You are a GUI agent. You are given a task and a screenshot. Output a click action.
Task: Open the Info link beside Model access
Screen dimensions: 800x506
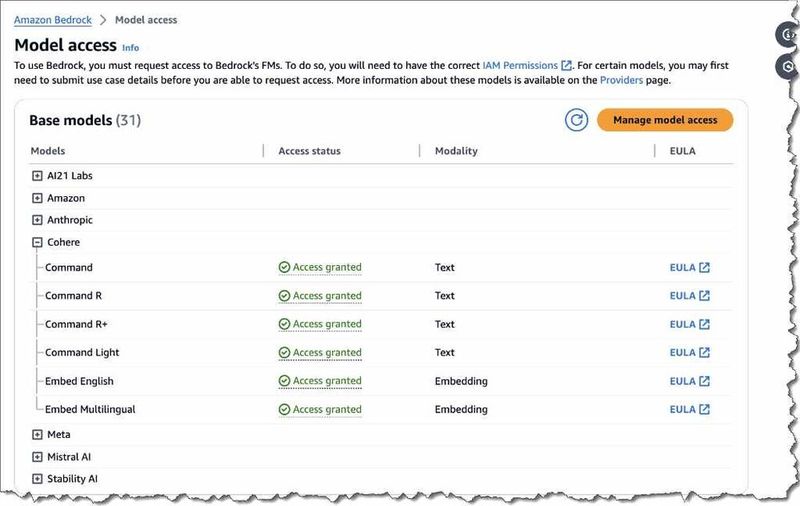[130, 47]
